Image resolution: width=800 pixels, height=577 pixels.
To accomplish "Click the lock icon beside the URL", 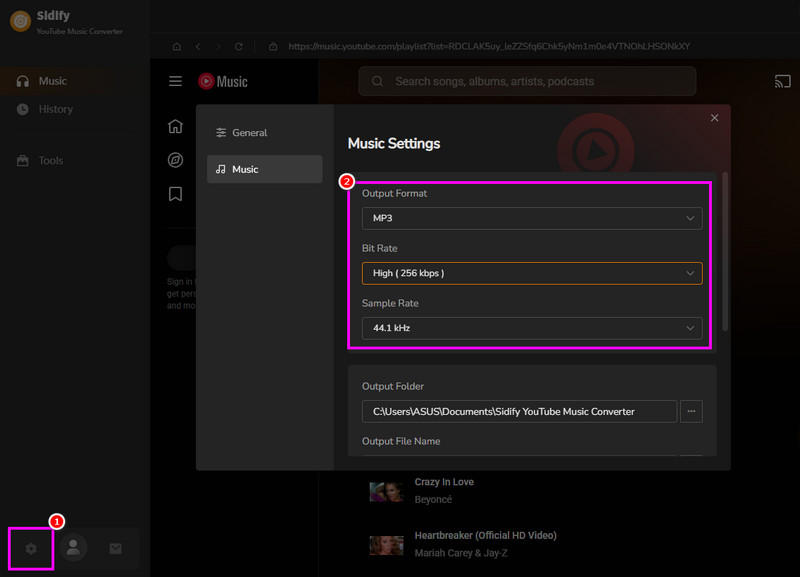I will (273, 46).
